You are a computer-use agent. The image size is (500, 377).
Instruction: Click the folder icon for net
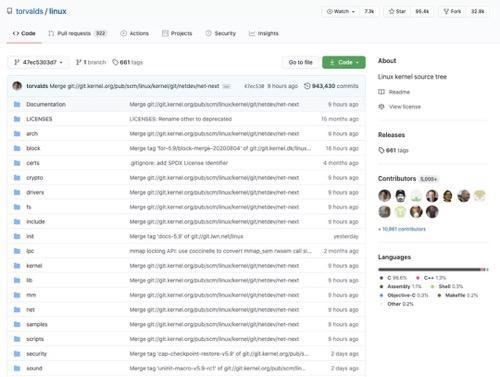(x=17, y=310)
